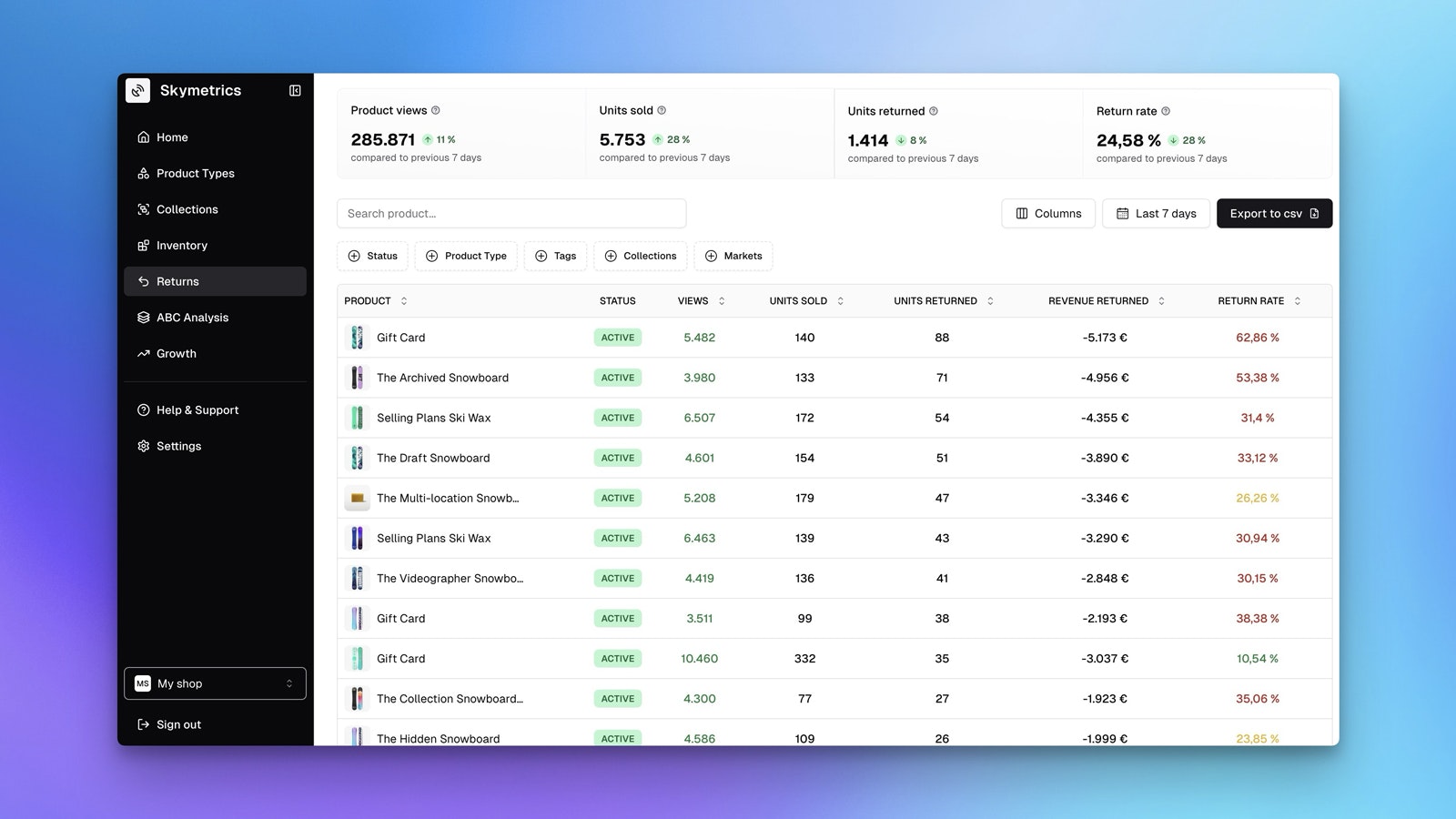
Task: Click the Status column header
Action: pyautogui.click(x=617, y=301)
